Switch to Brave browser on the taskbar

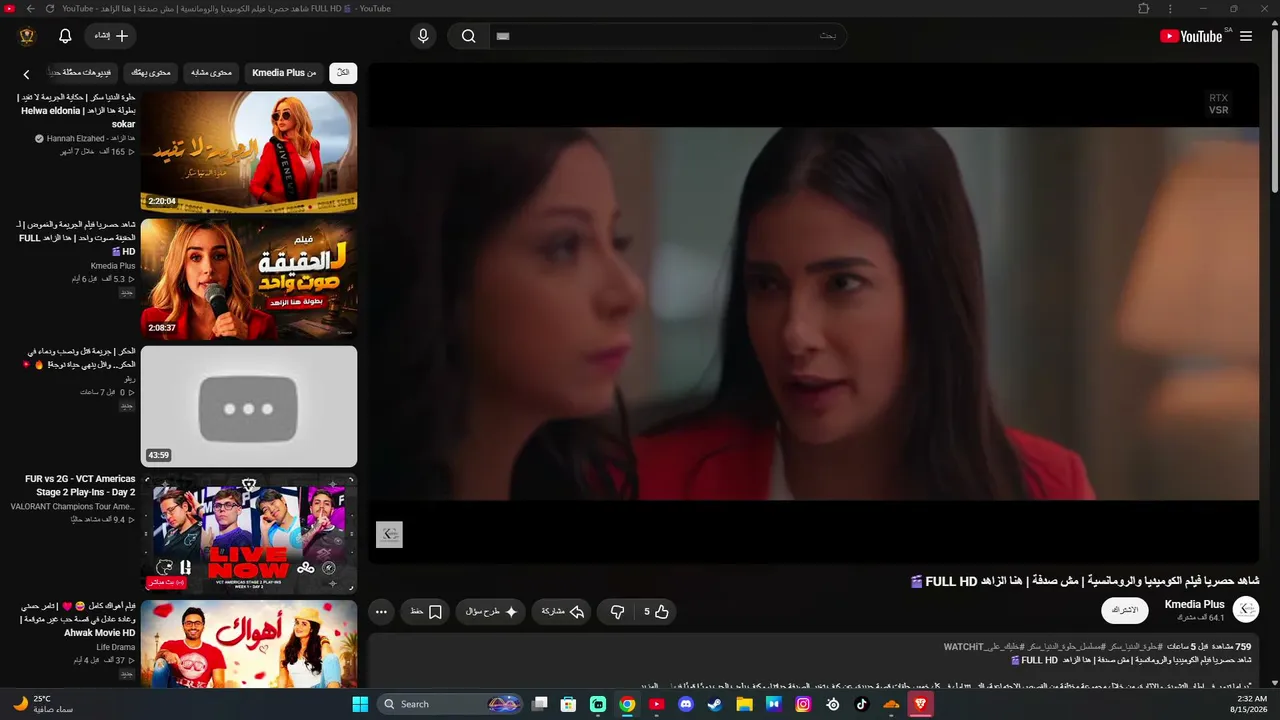coord(920,704)
